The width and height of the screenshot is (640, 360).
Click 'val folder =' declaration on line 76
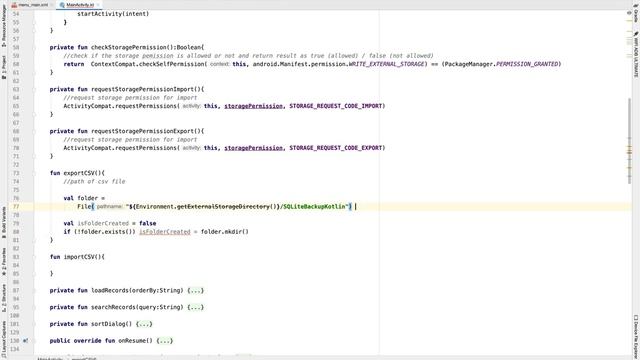(x=84, y=198)
